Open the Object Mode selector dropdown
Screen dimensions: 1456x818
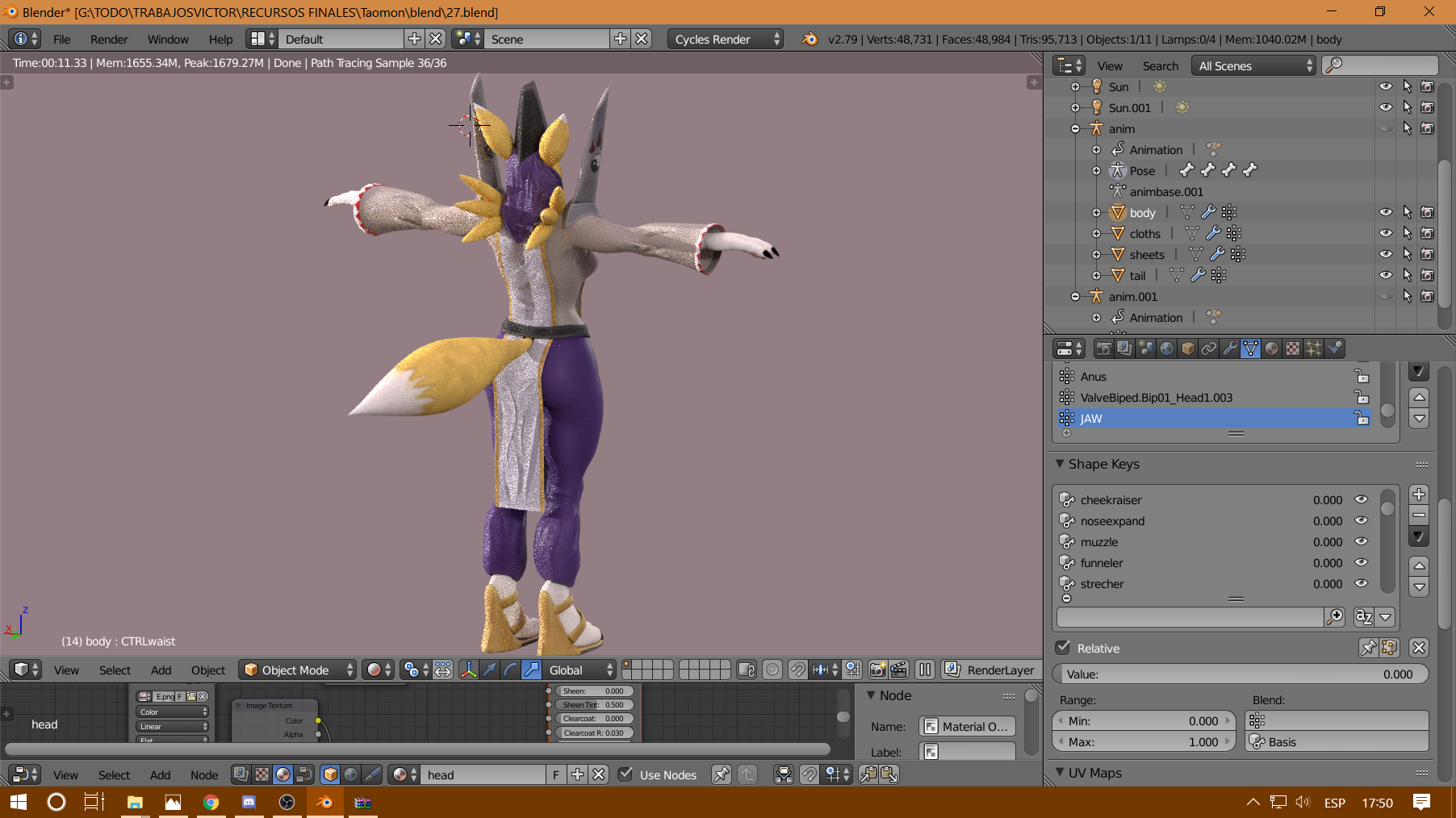(x=297, y=670)
